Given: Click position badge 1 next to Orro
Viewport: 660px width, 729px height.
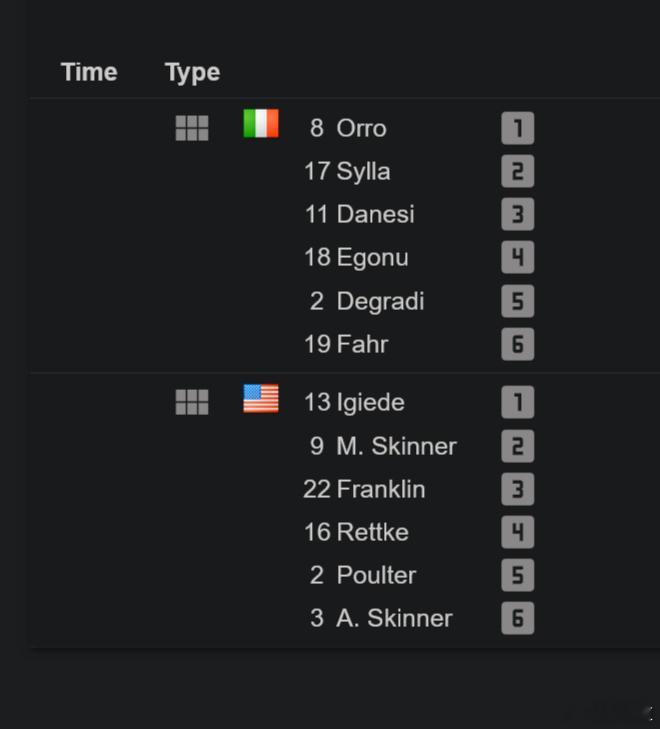Looking at the screenshot, I should point(517,128).
